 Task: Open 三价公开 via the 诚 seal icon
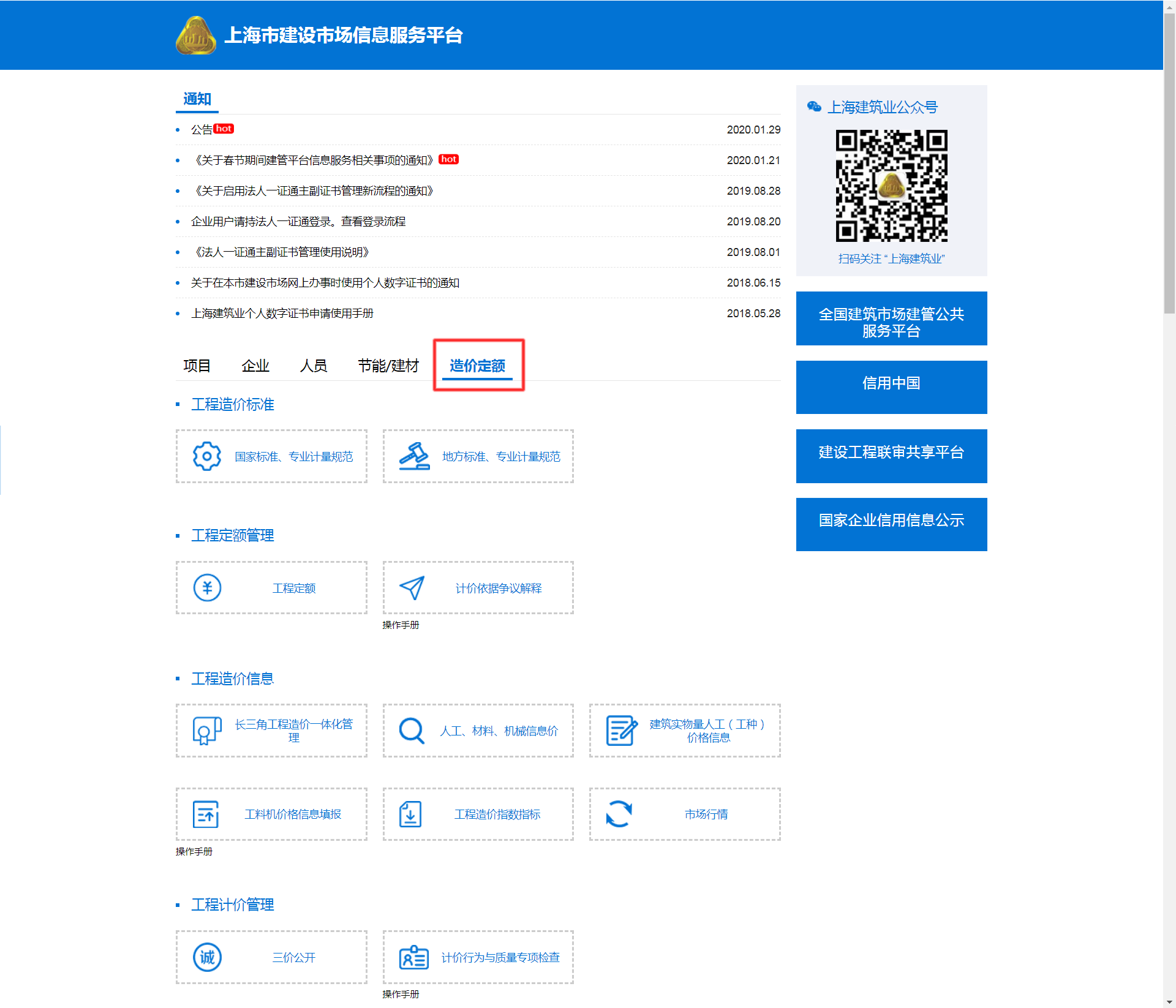tap(207, 957)
